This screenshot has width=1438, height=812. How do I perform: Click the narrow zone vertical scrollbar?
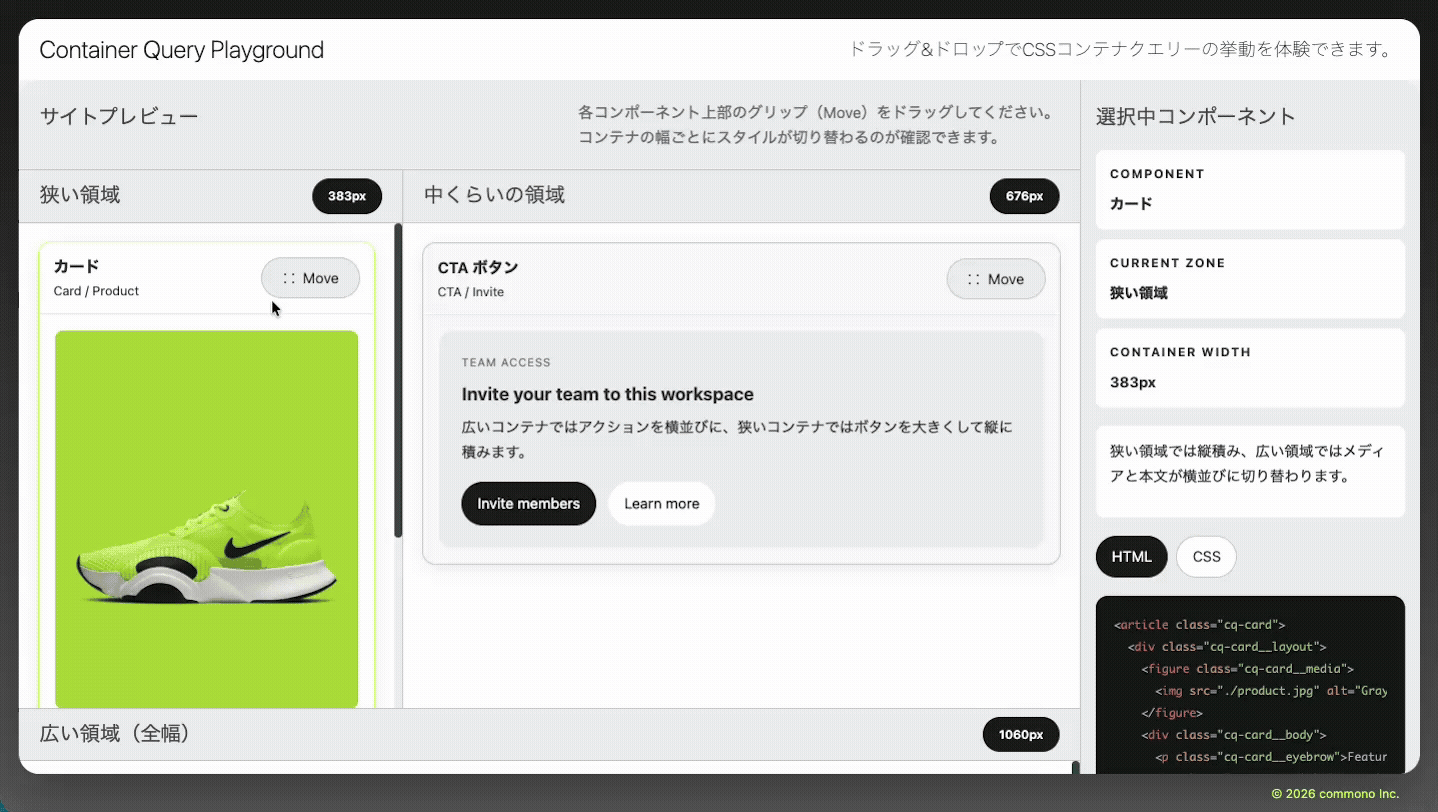(x=398, y=380)
